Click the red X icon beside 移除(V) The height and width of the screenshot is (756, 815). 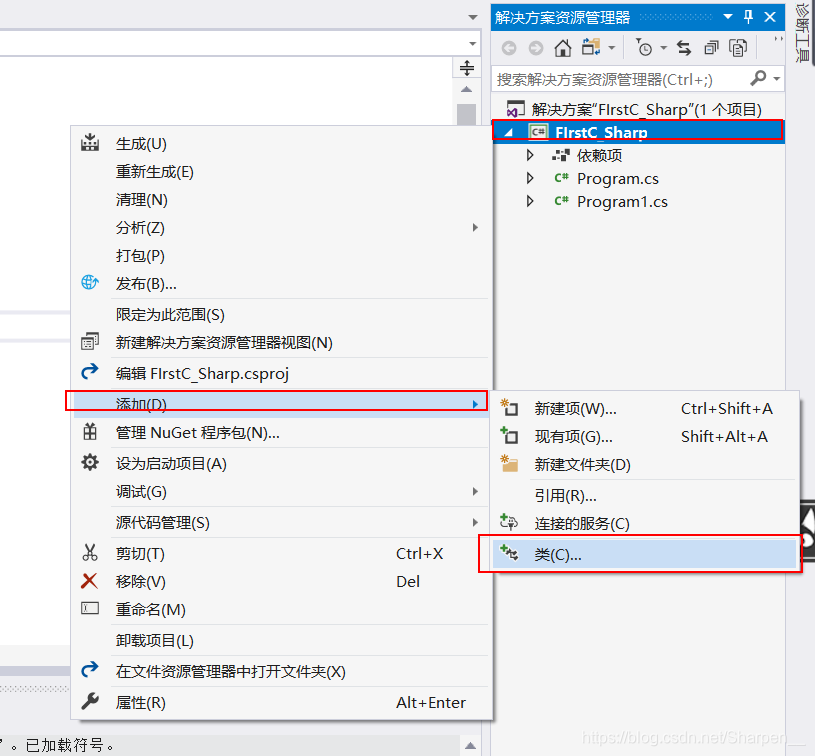click(89, 581)
